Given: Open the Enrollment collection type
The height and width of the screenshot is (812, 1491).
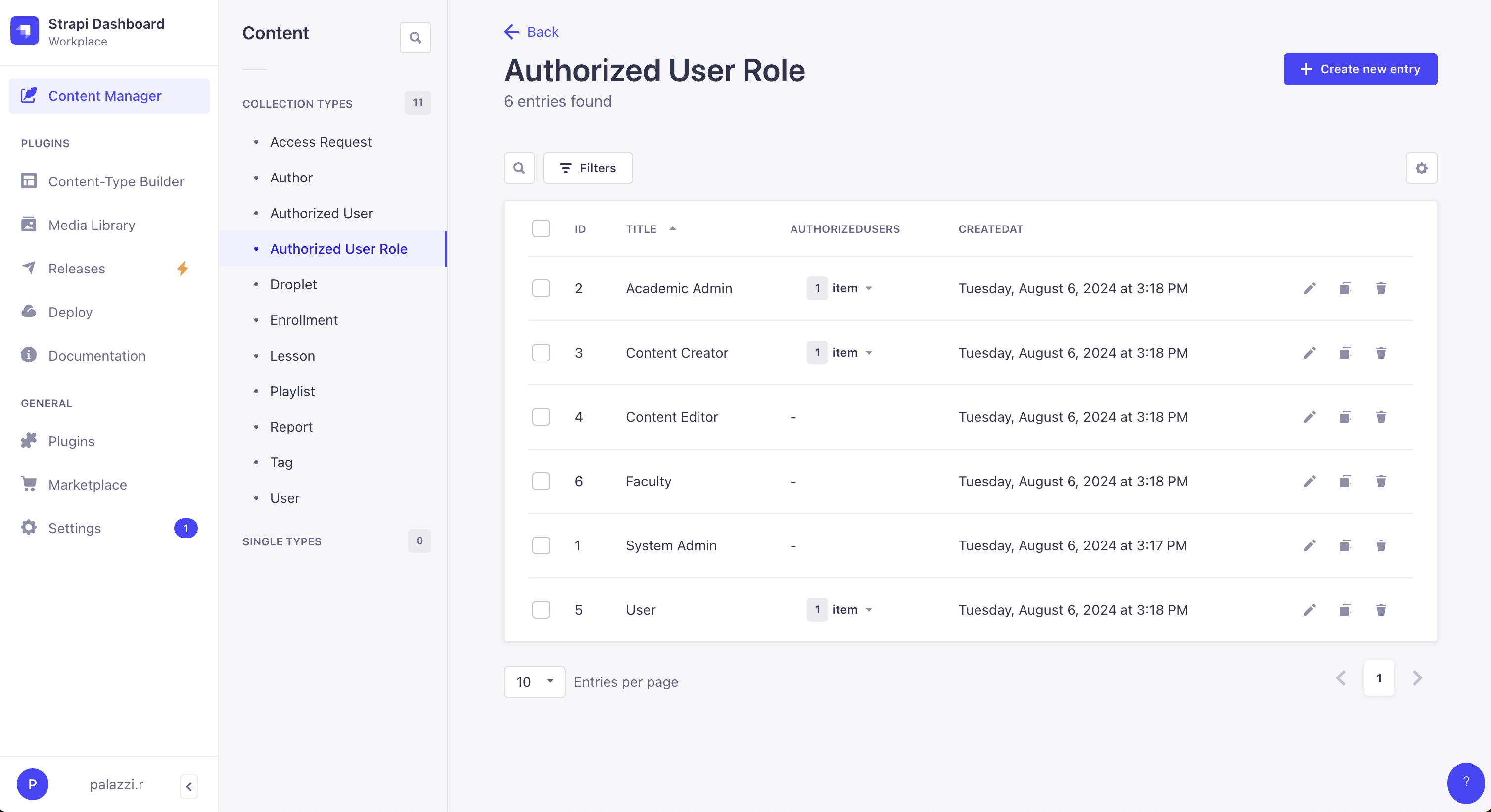Looking at the screenshot, I should pyautogui.click(x=303, y=320).
